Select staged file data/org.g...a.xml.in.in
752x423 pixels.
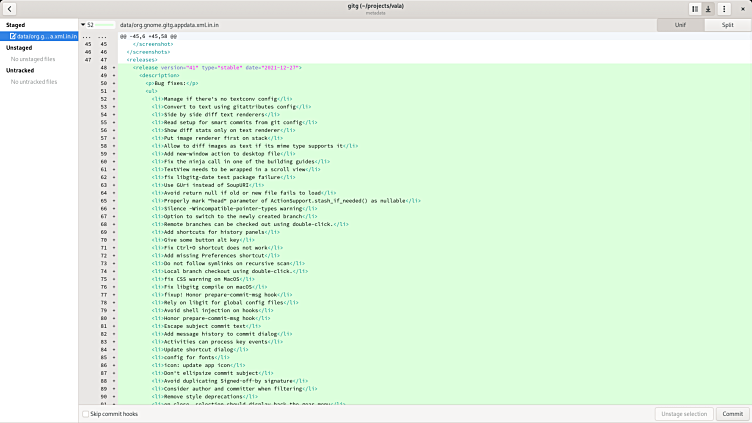tap(44, 35)
